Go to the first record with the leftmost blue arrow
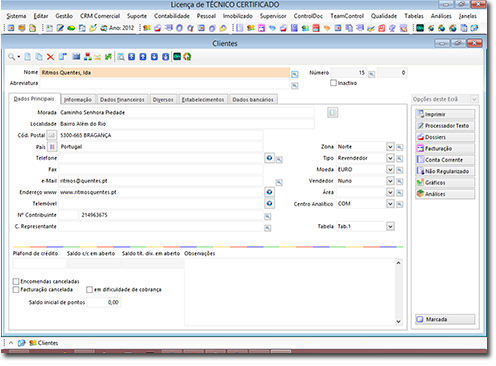This screenshot has height=366, width=496. pos(132,57)
